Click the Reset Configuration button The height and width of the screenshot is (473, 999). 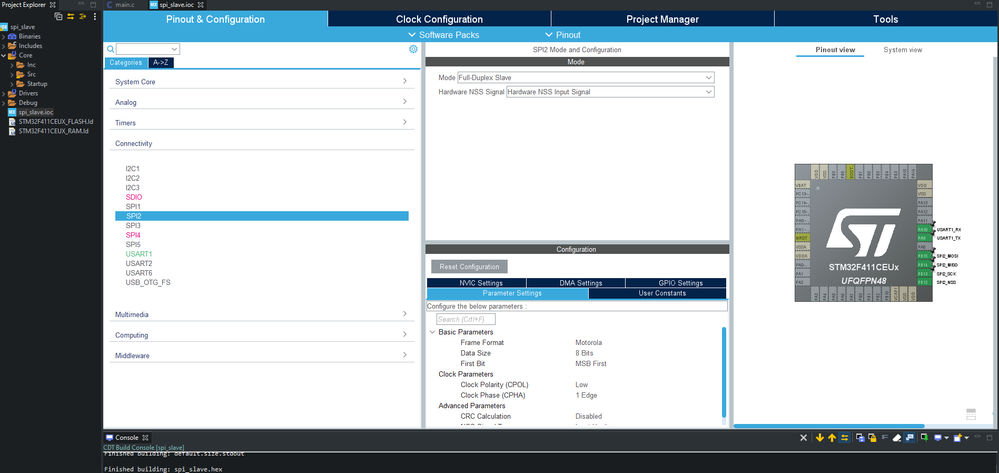(x=470, y=266)
